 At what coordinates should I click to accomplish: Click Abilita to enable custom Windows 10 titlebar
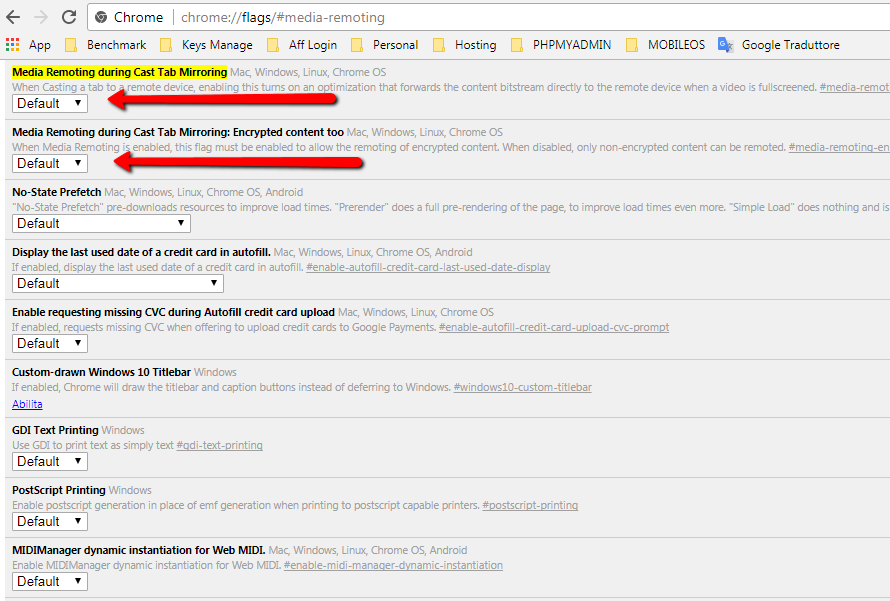(27, 404)
